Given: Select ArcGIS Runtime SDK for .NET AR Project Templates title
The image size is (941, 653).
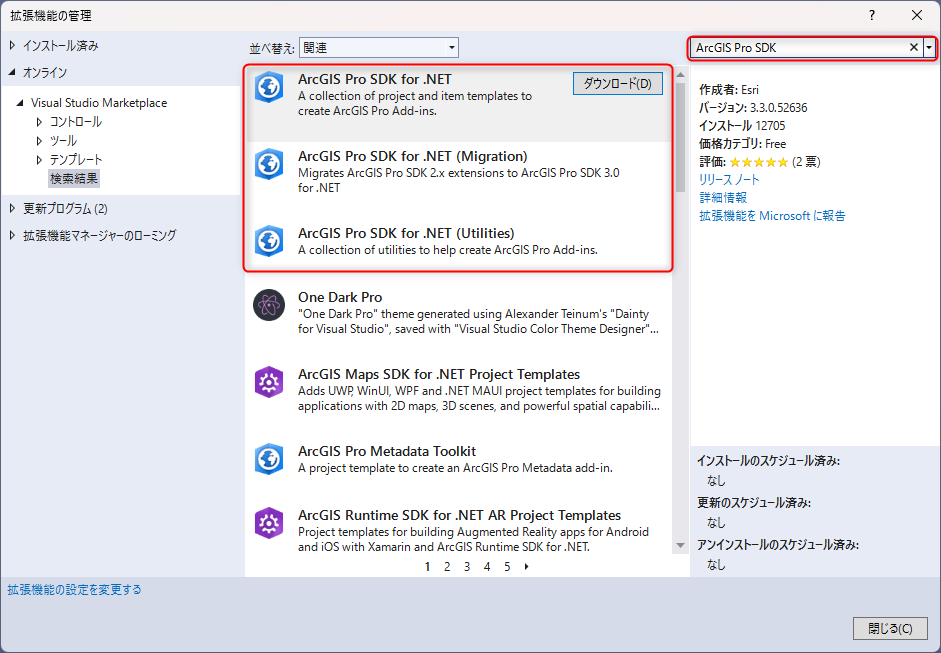Looking at the screenshot, I should click(459, 516).
